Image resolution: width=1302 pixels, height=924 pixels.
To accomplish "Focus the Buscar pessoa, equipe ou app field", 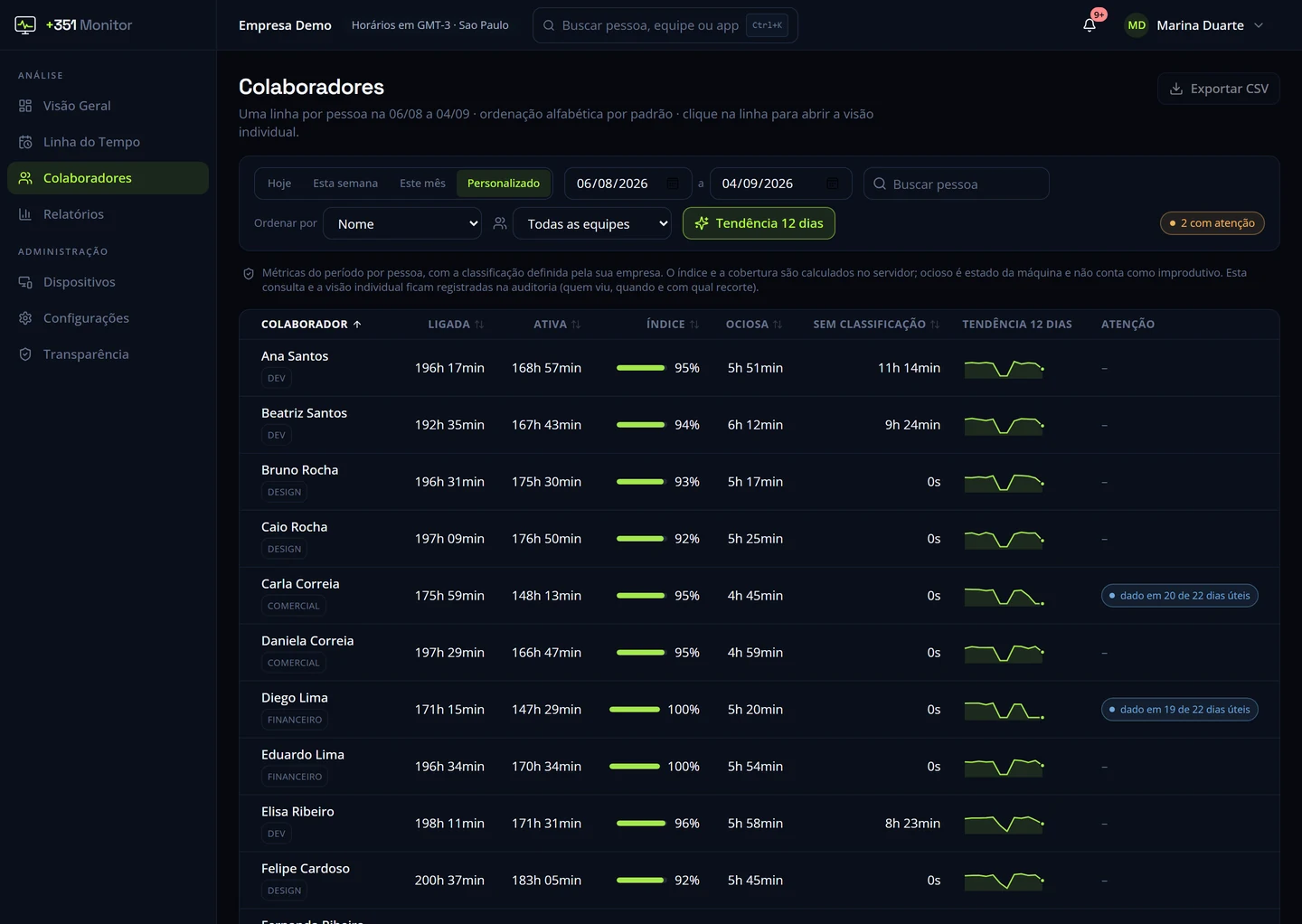I will coord(665,25).
